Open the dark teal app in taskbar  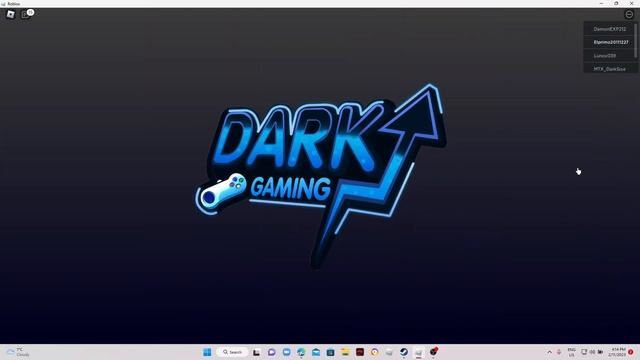pyautogui.click(x=331, y=352)
